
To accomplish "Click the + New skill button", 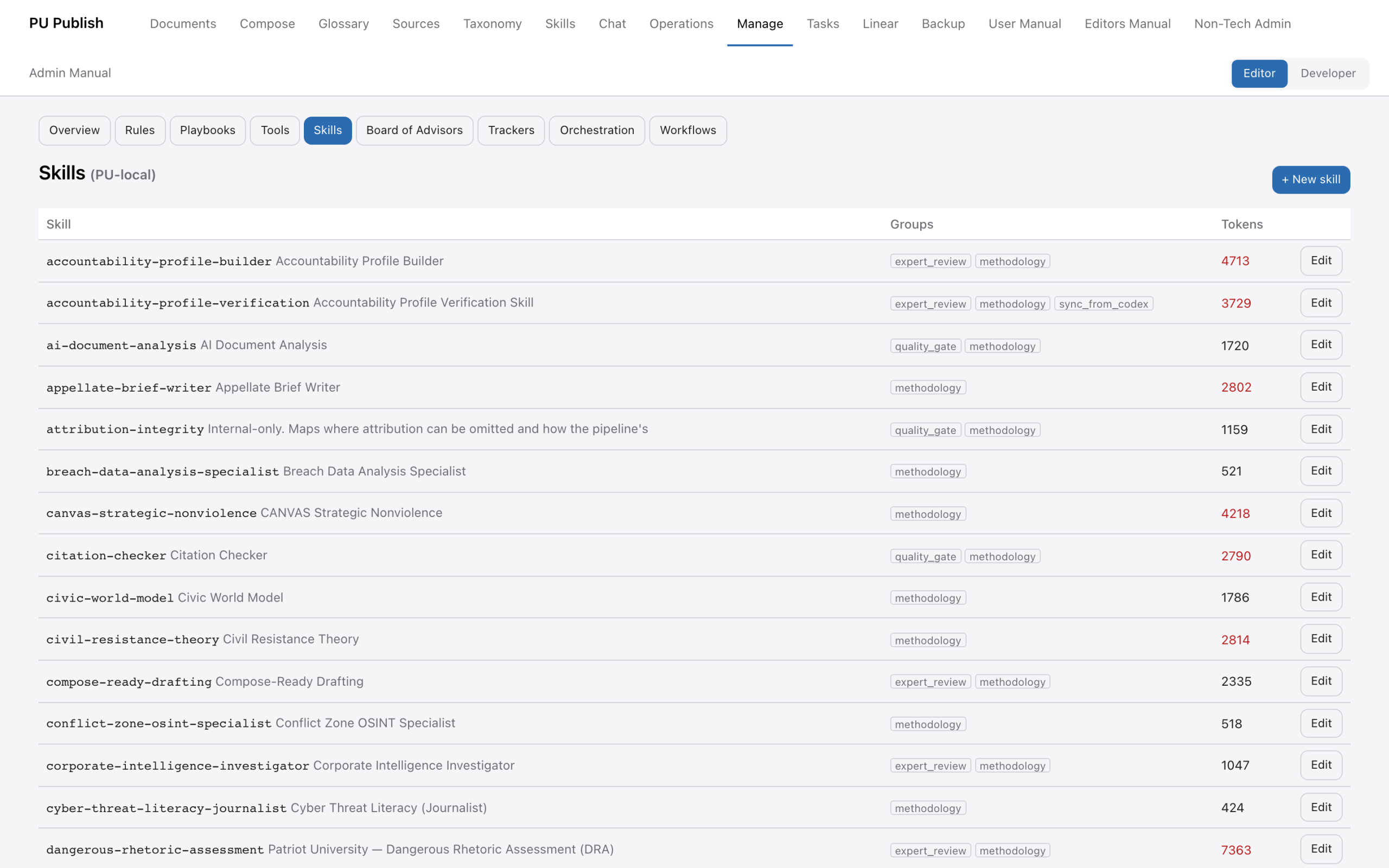I will coord(1311,180).
